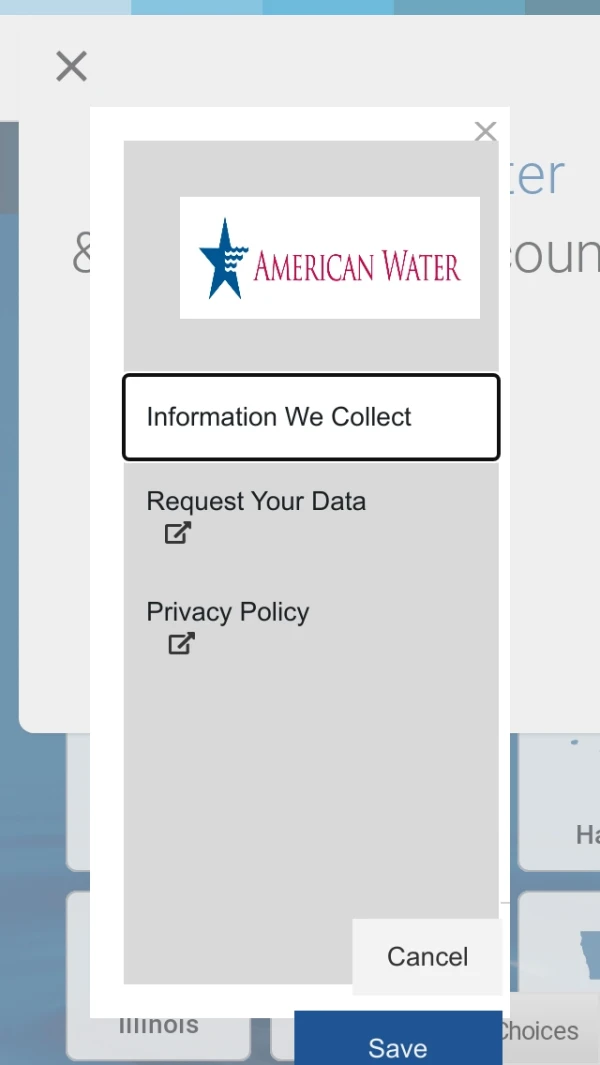This screenshot has width=600, height=1065.
Task: Click the external-link arrow under Request Your Data
Action: click(x=176, y=533)
